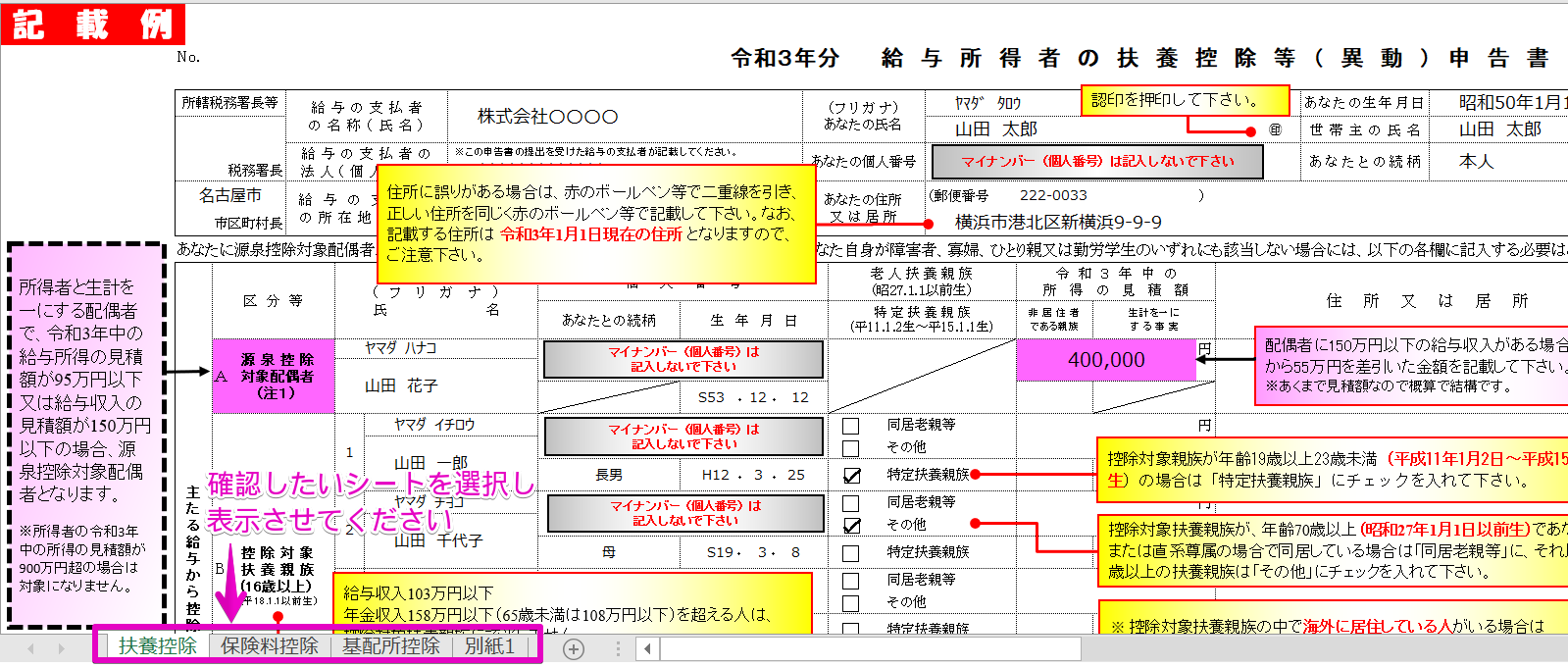Click the previous sheet navigation arrow
The image size is (1568, 667).
point(30,648)
